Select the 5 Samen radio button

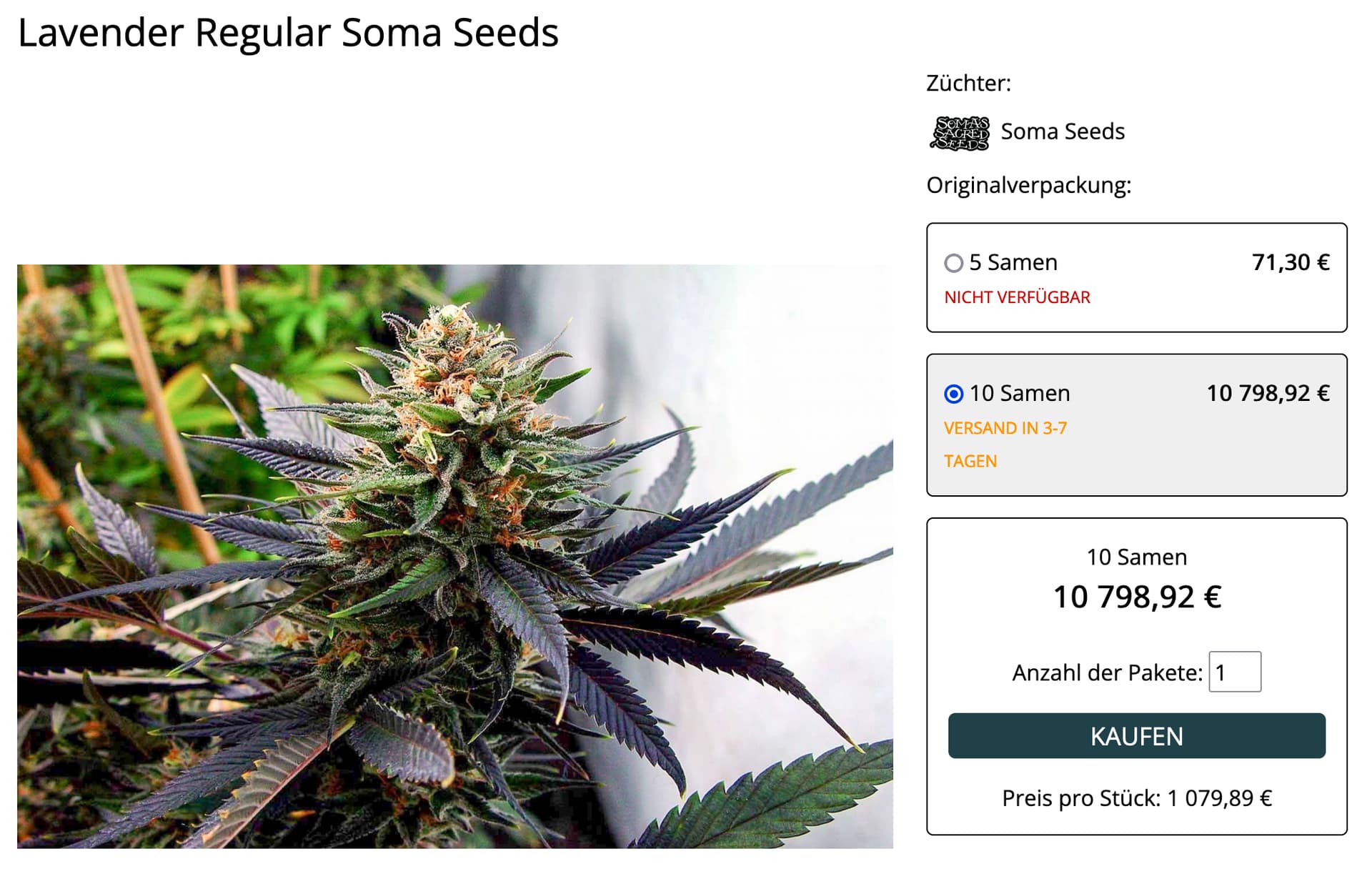pos(953,263)
